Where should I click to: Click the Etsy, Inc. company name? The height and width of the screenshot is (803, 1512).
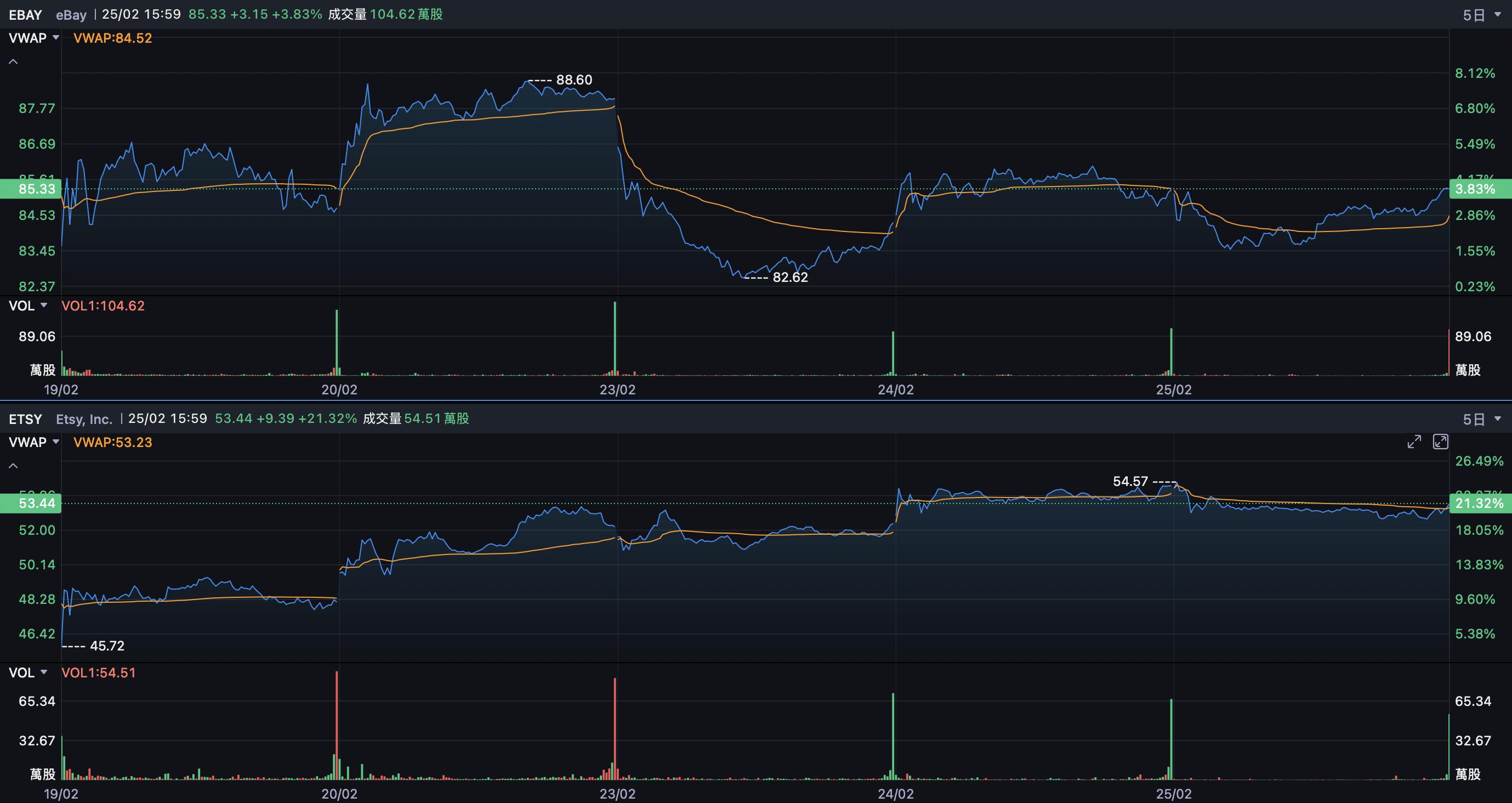(84, 419)
